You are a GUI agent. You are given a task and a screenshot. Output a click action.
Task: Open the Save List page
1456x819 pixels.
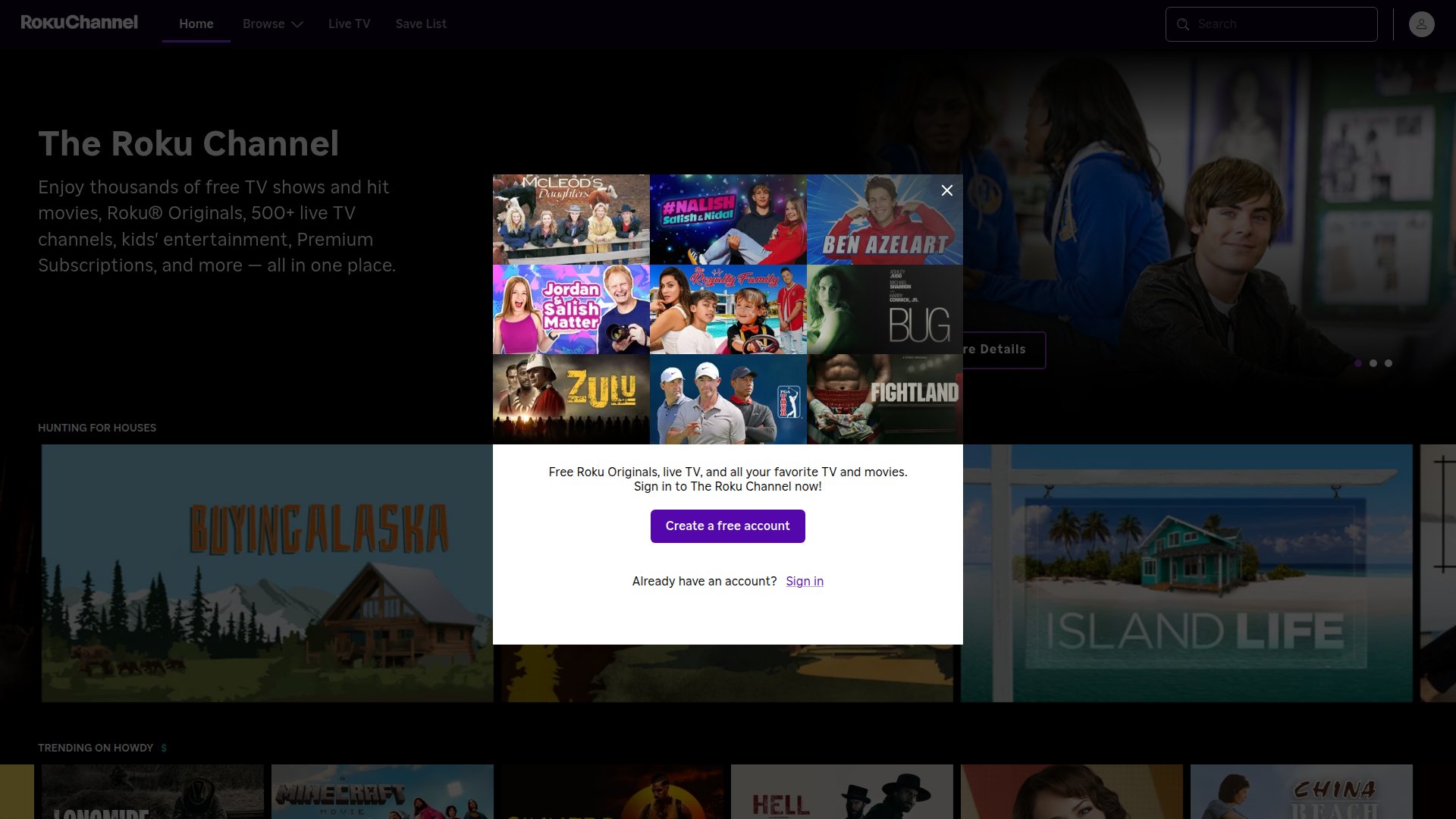[421, 24]
